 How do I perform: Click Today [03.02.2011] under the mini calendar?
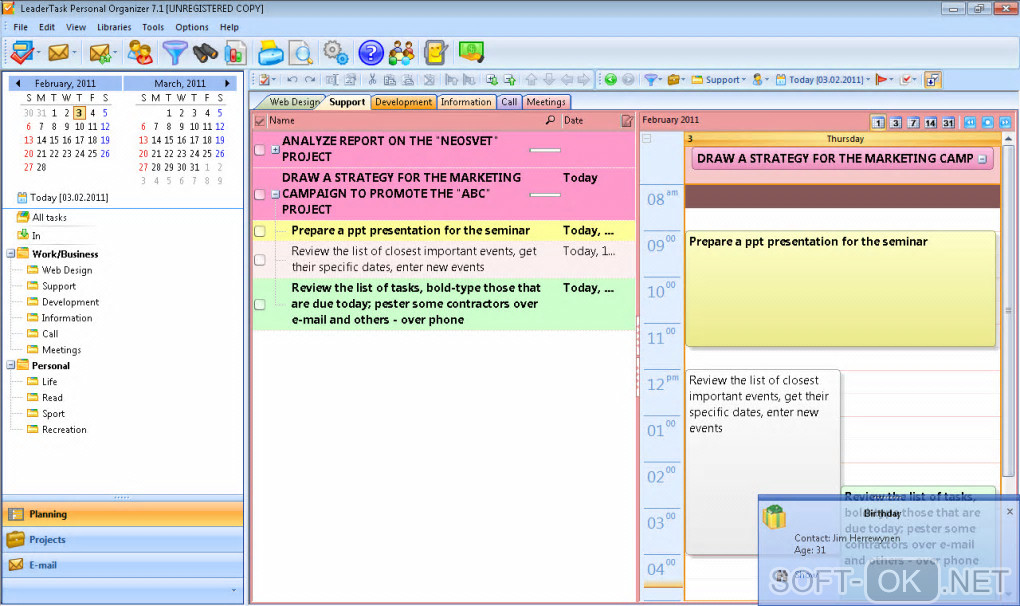point(62,198)
